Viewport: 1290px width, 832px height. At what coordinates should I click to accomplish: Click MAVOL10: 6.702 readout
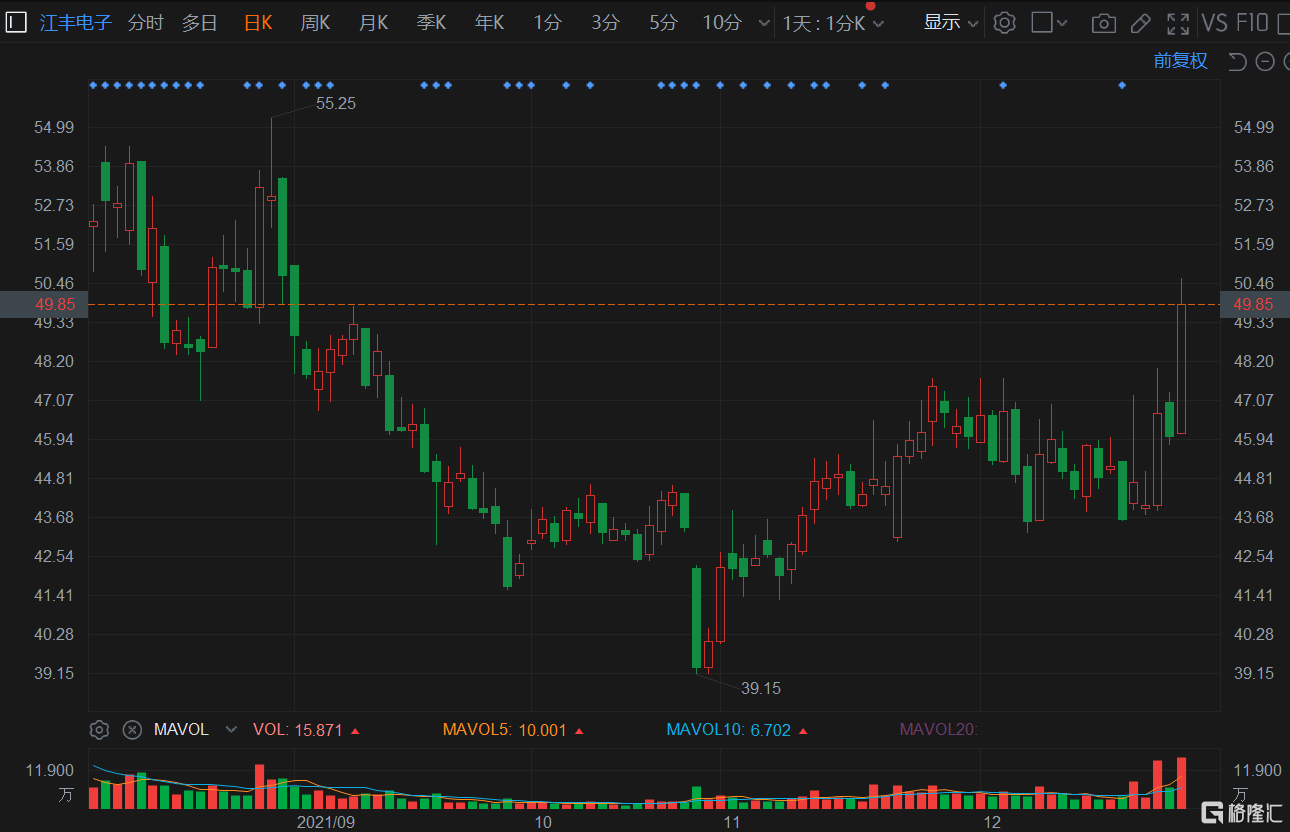[x=737, y=730]
